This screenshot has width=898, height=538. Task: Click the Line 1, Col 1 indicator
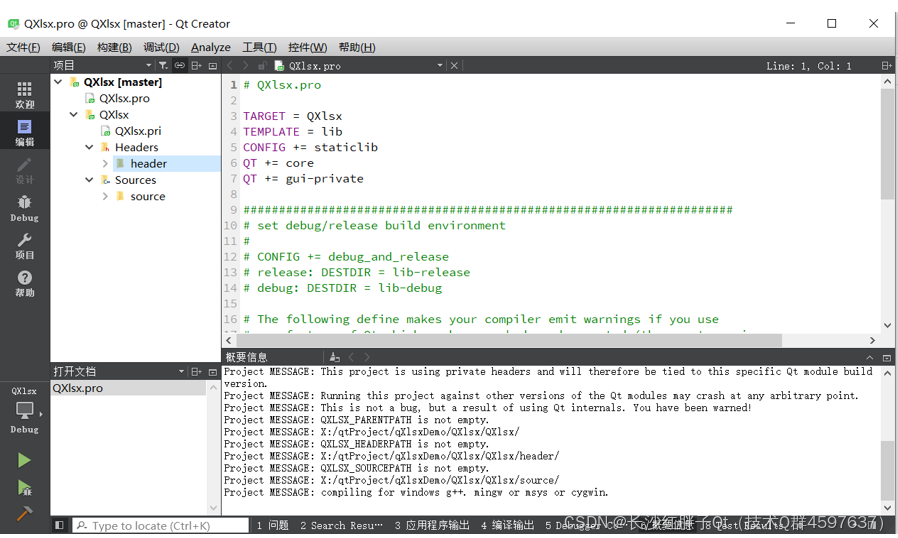809,66
